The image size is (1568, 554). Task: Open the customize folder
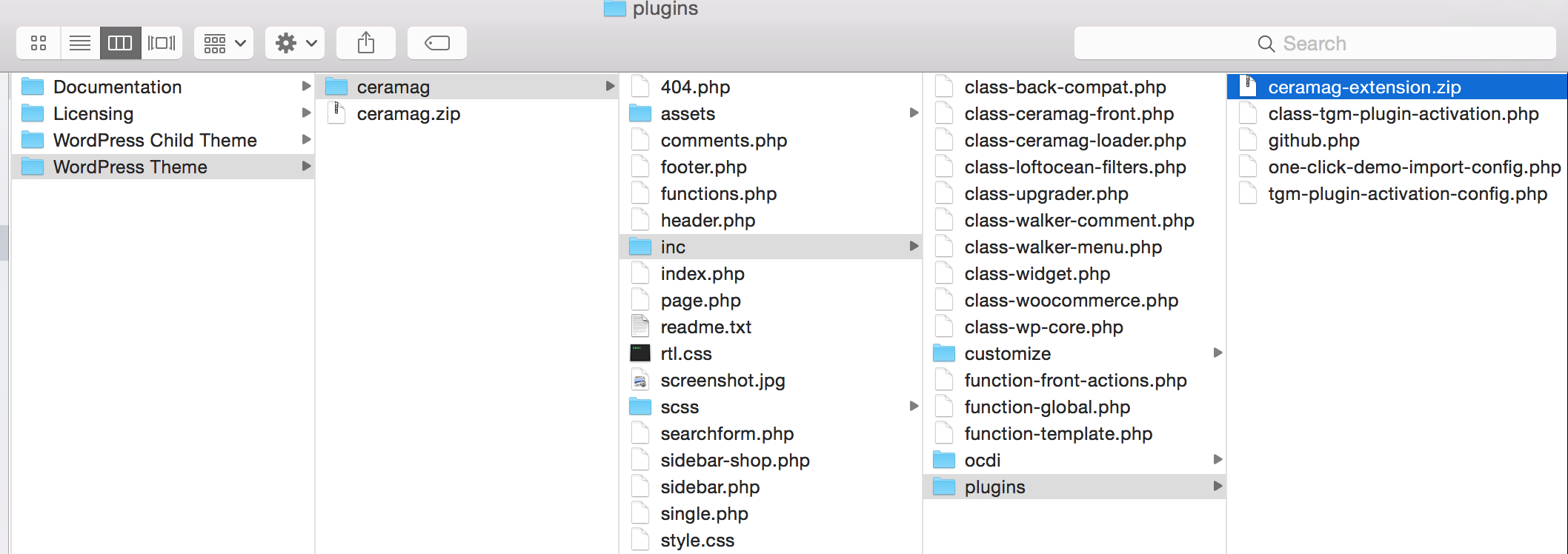tap(1074, 353)
